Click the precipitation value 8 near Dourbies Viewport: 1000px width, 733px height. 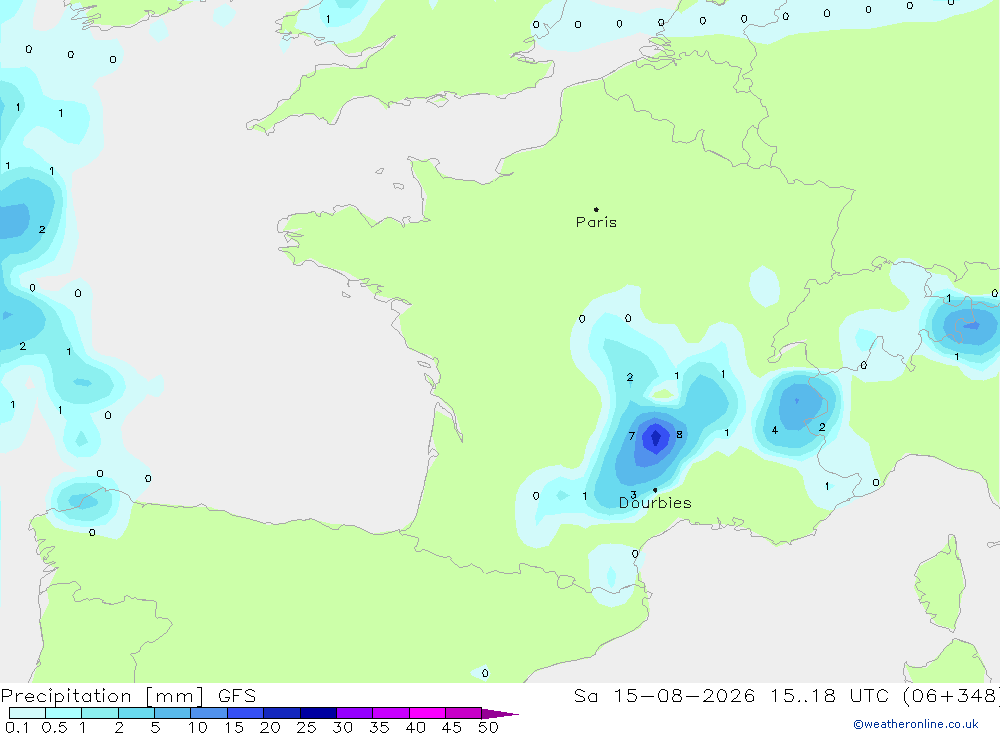coord(679,434)
